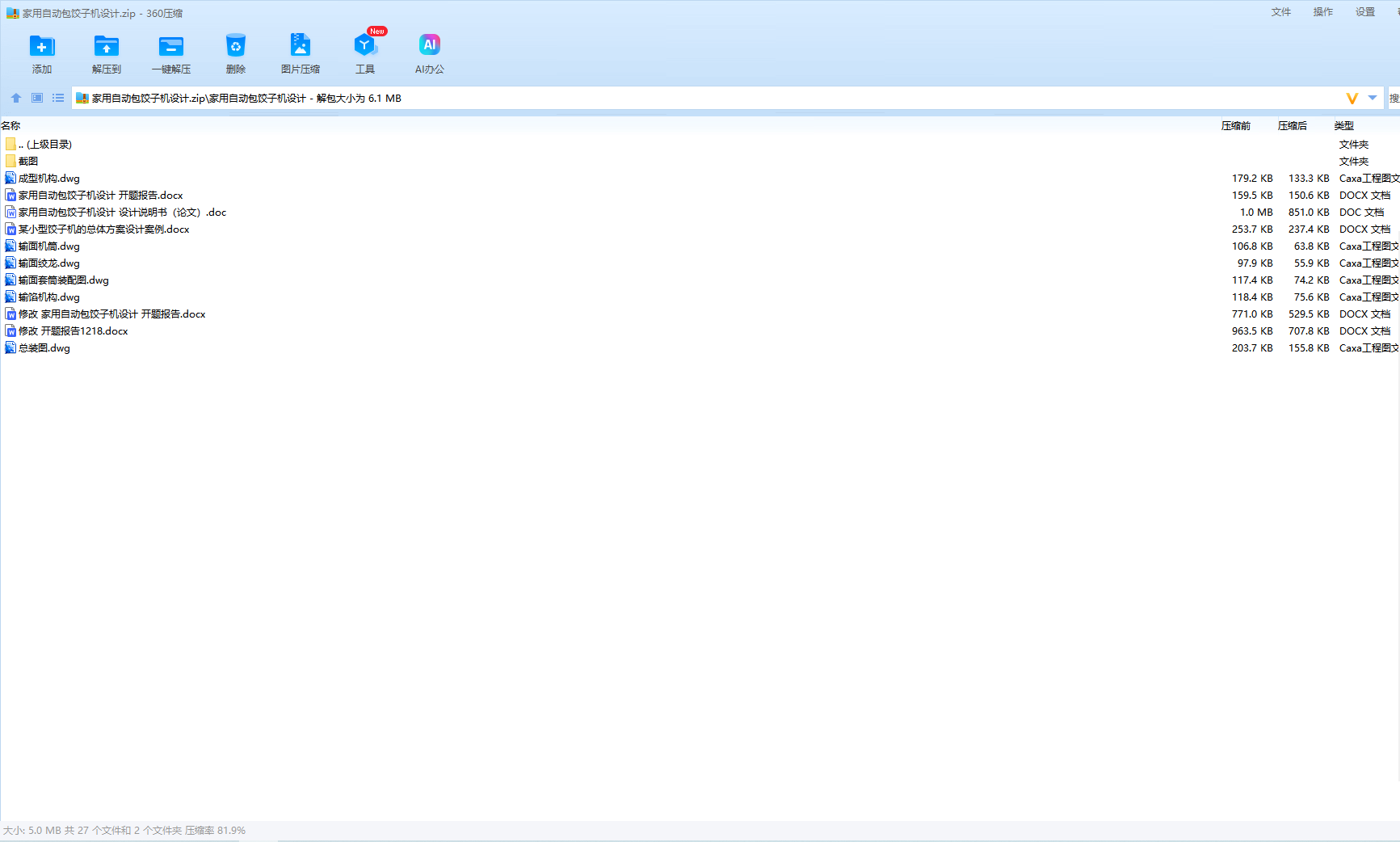1400x842 pixels.
Task: Go up one directory with the arrow icon
Action: (x=16, y=99)
